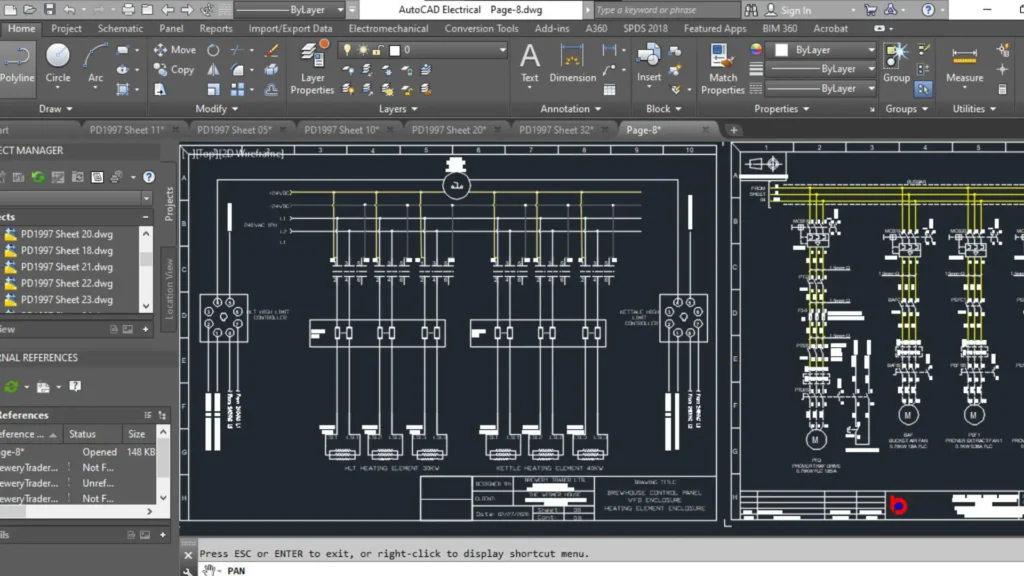Toggle the light bulb layer visibility icon
This screenshot has width=1024, height=576.
(347, 48)
